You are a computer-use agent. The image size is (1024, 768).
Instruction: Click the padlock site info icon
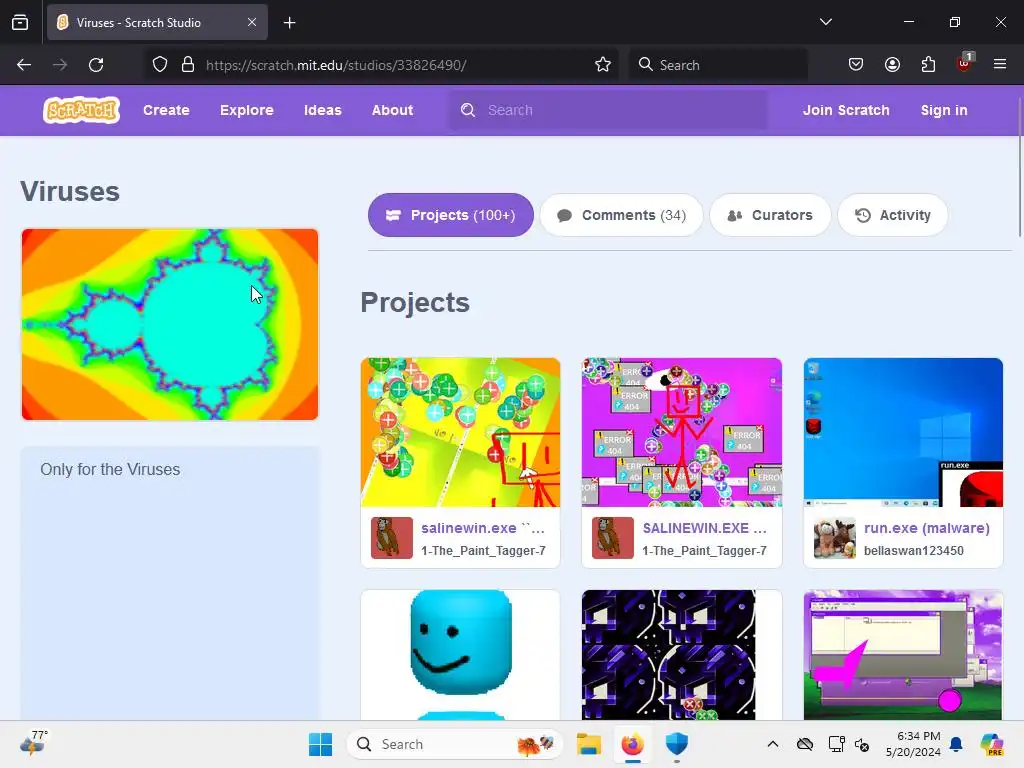(x=188, y=65)
